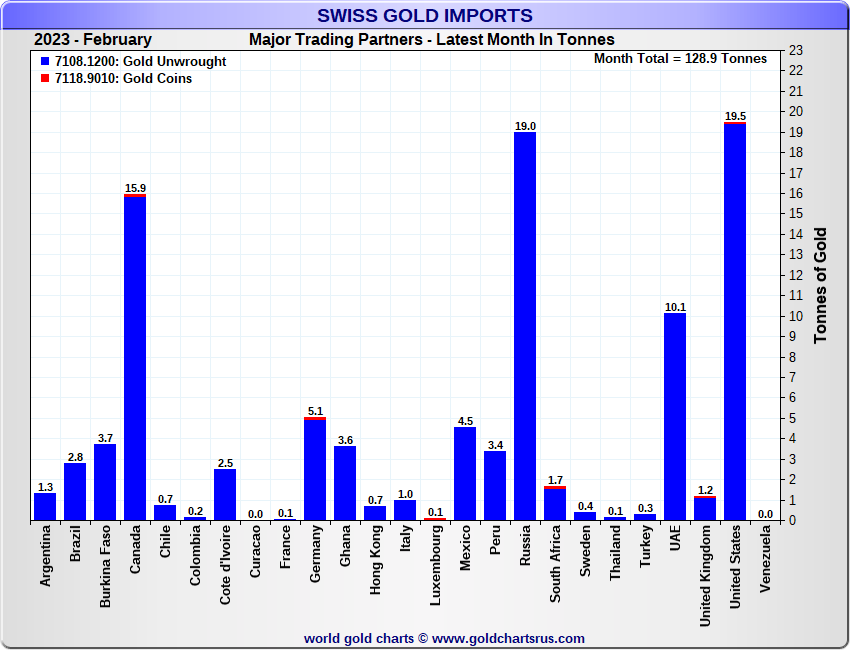Viewport: 850px width, 650px height.
Task: Click the Burkina Faso x-axis label
Action: (105, 570)
